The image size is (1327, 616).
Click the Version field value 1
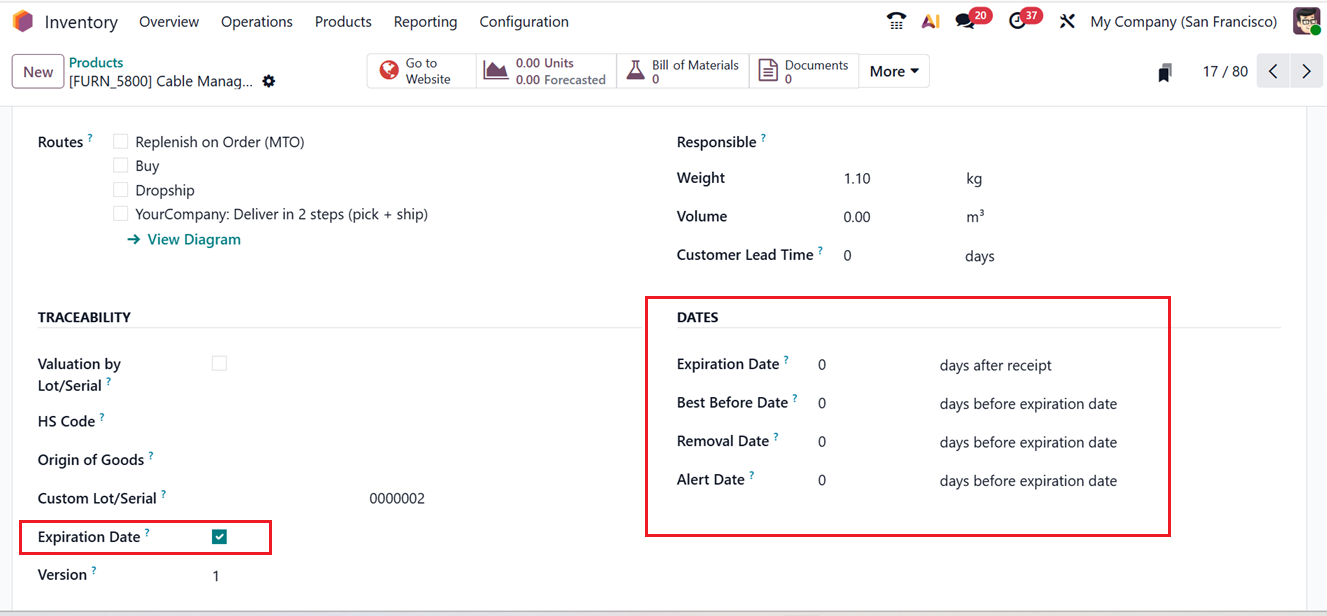pos(216,576)
